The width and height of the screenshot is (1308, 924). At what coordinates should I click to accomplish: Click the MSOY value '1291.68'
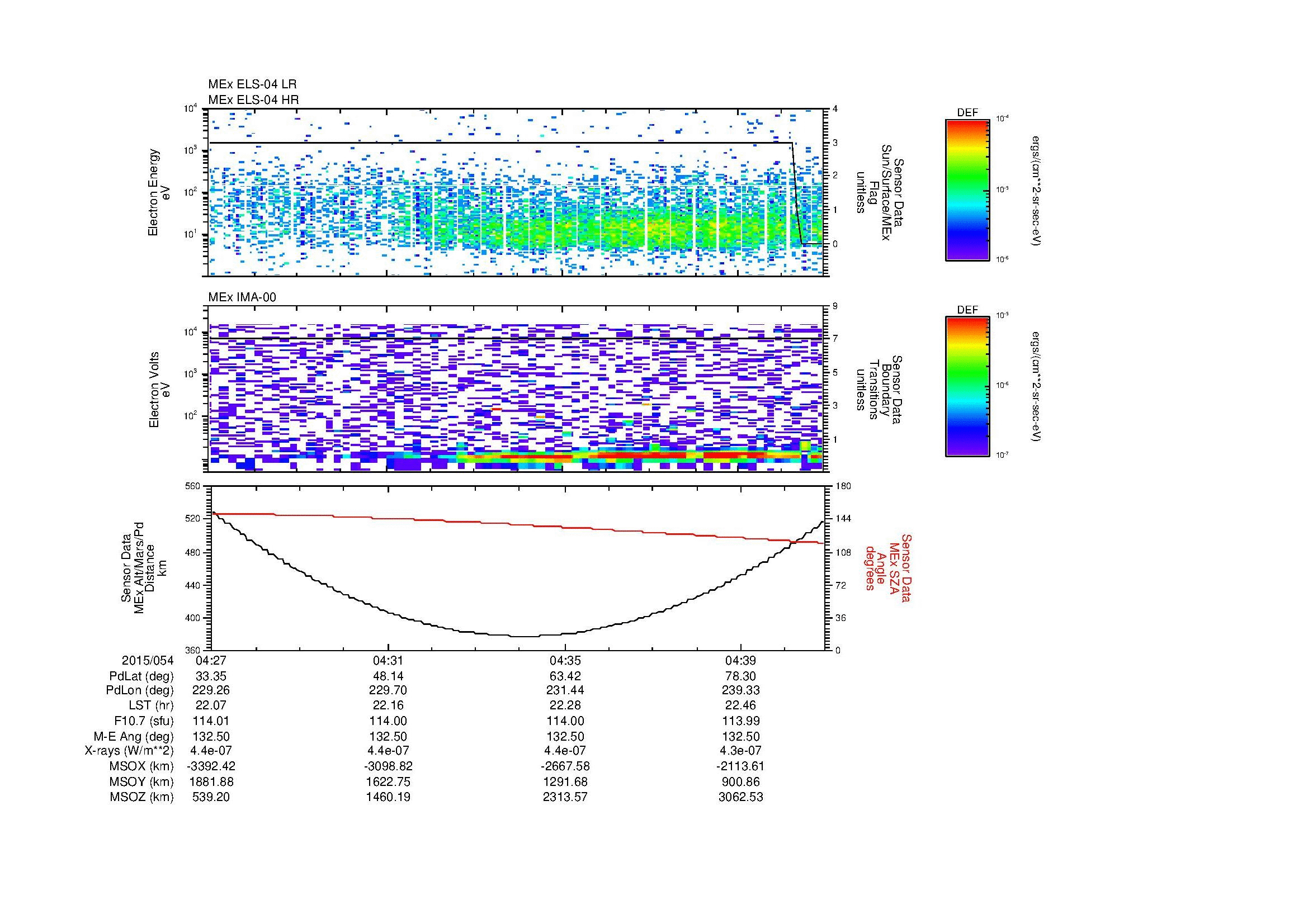point(565,782)
